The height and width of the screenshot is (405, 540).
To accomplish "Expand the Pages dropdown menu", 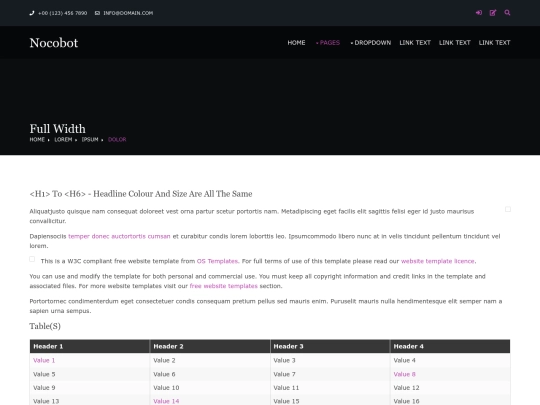I will (328, 43).
